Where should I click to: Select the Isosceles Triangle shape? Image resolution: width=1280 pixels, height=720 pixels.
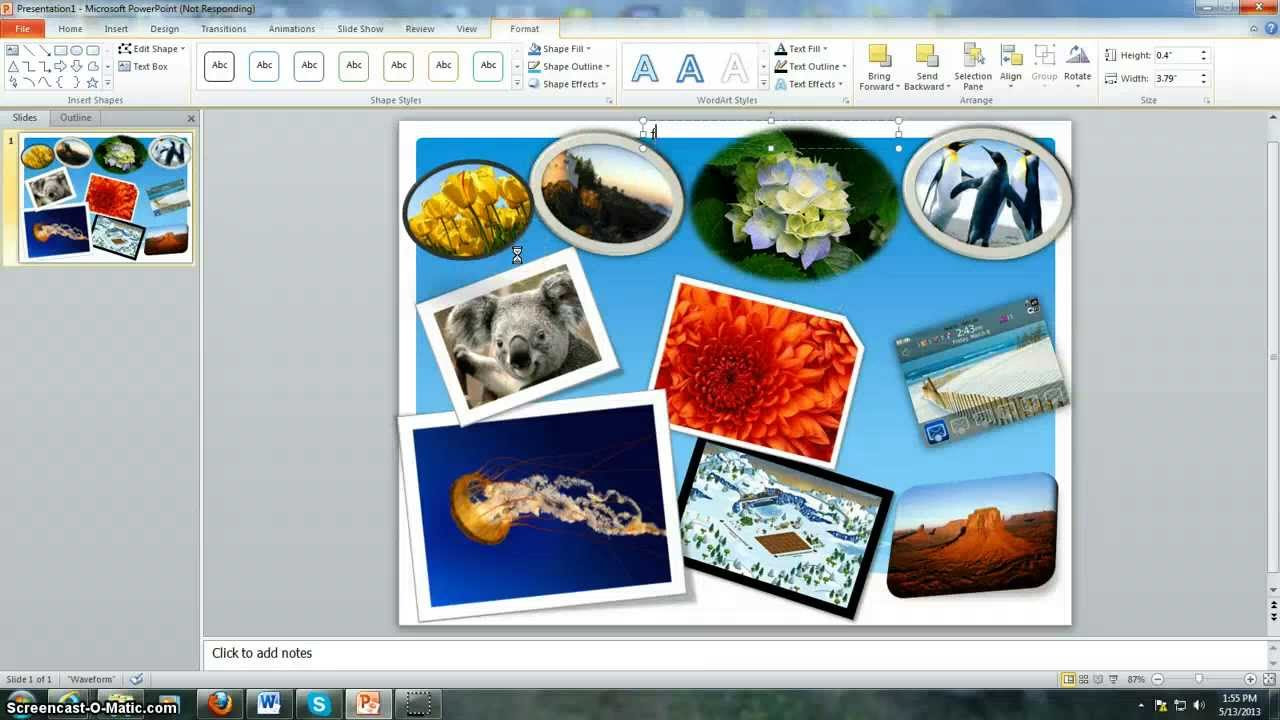pos(12,66)
